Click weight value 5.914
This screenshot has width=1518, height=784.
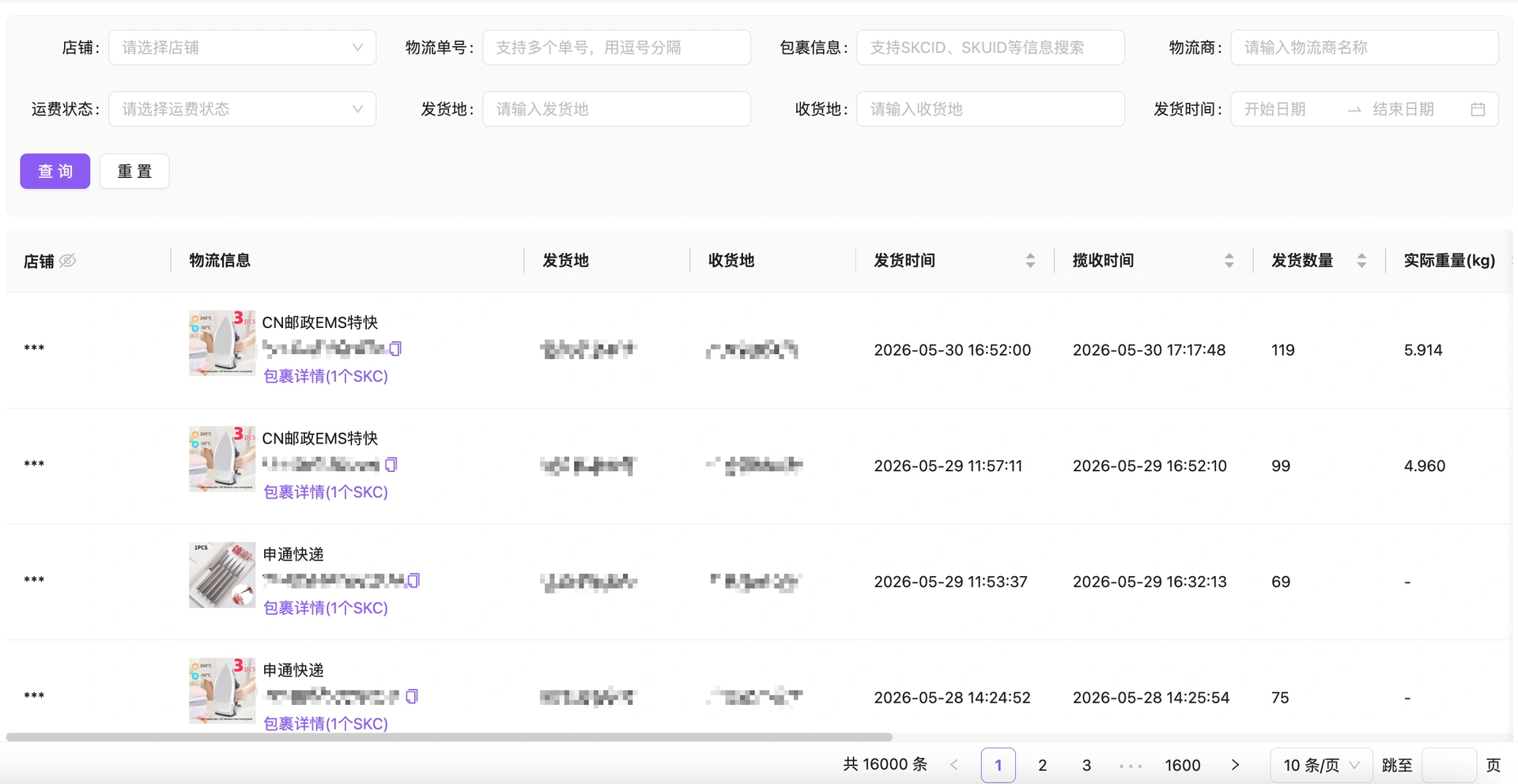point(1423,349)
